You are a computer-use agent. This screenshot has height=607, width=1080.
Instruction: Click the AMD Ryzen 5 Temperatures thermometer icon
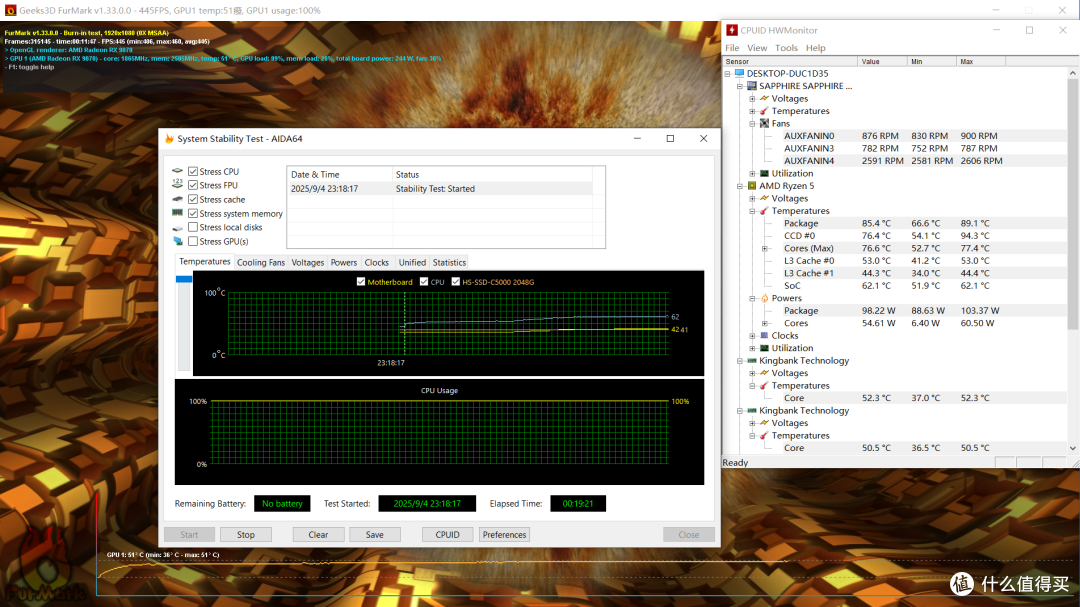point(764,211)
